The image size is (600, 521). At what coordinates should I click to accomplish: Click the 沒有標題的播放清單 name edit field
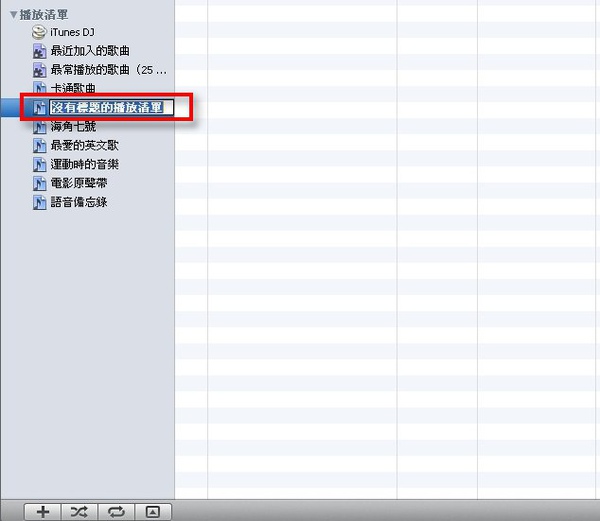click(x=112, y=107)
